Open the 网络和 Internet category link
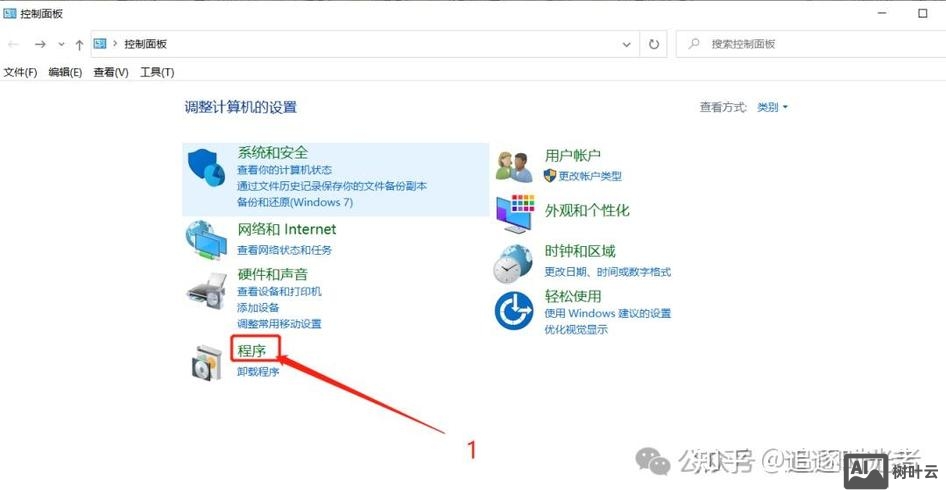The image size is (946, 500). [287, 229]
